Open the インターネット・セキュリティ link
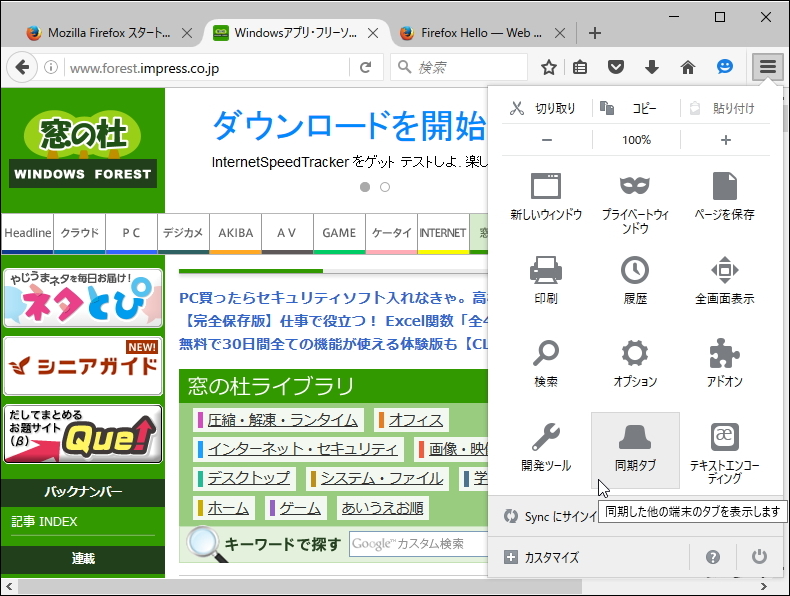 (302, 449)
